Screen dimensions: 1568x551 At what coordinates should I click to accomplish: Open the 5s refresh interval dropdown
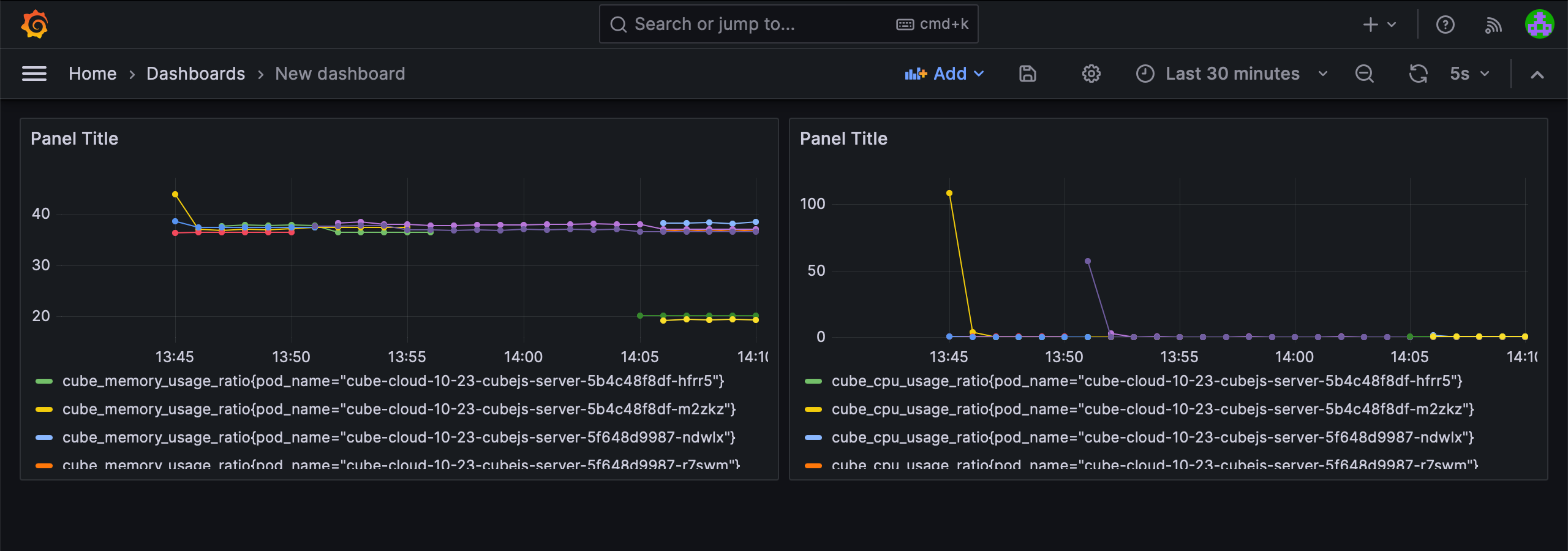click(x=1469, y=74)
